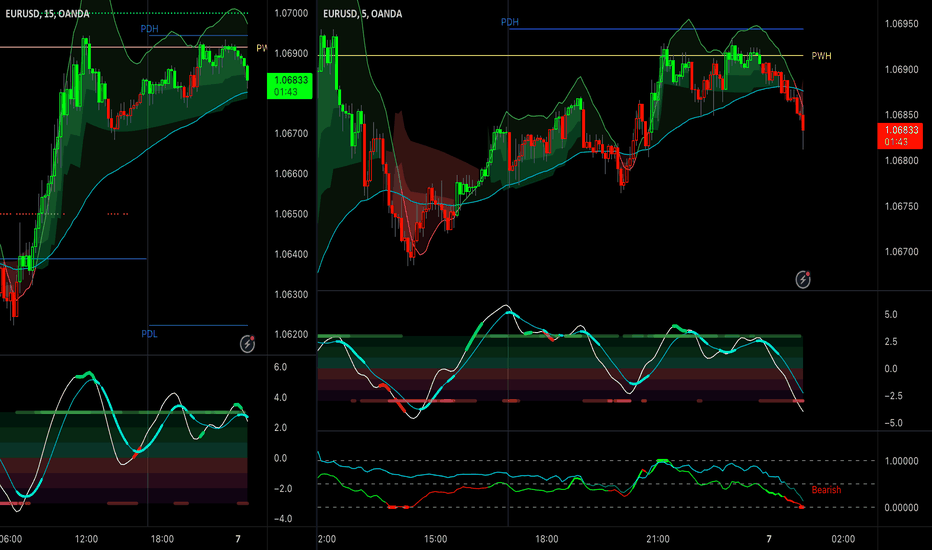Click the 06:00 time axis label
The width and height of the screenshot is (932, 550).
(11, 539)
